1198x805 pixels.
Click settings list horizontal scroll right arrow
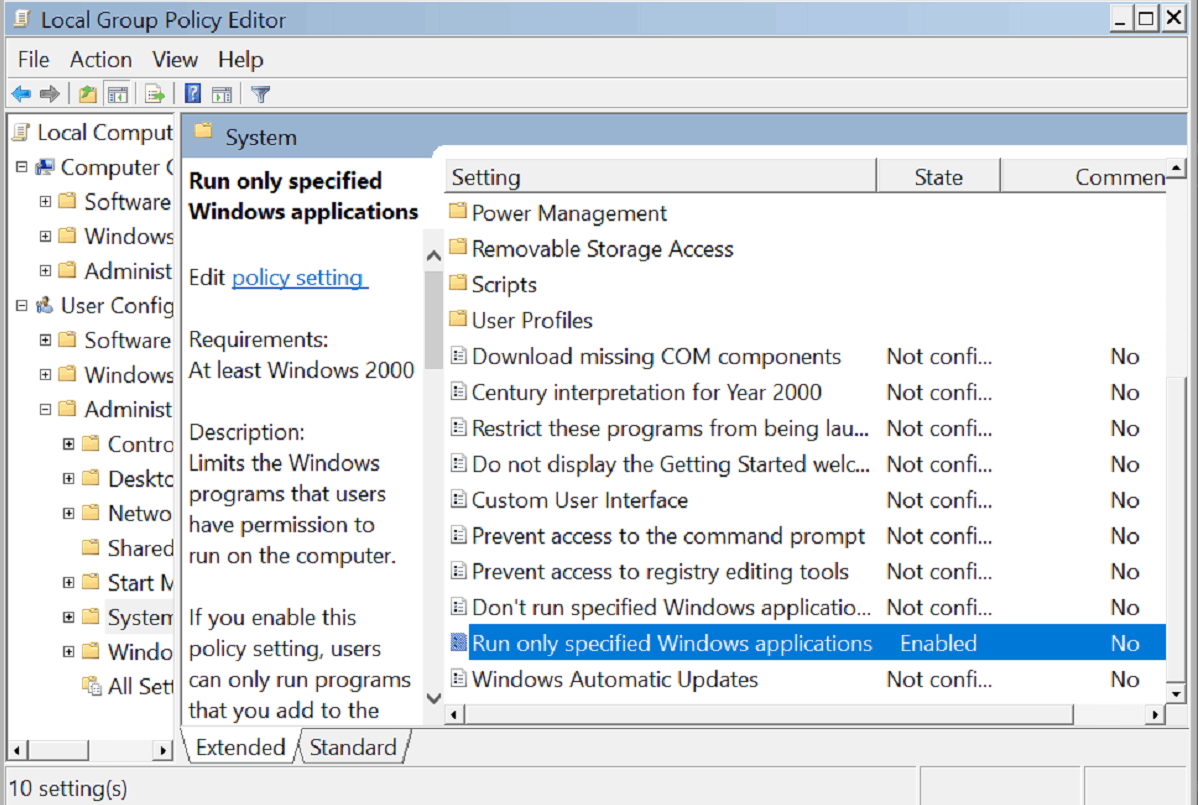pyautogui.click(x=1155, y=714)
